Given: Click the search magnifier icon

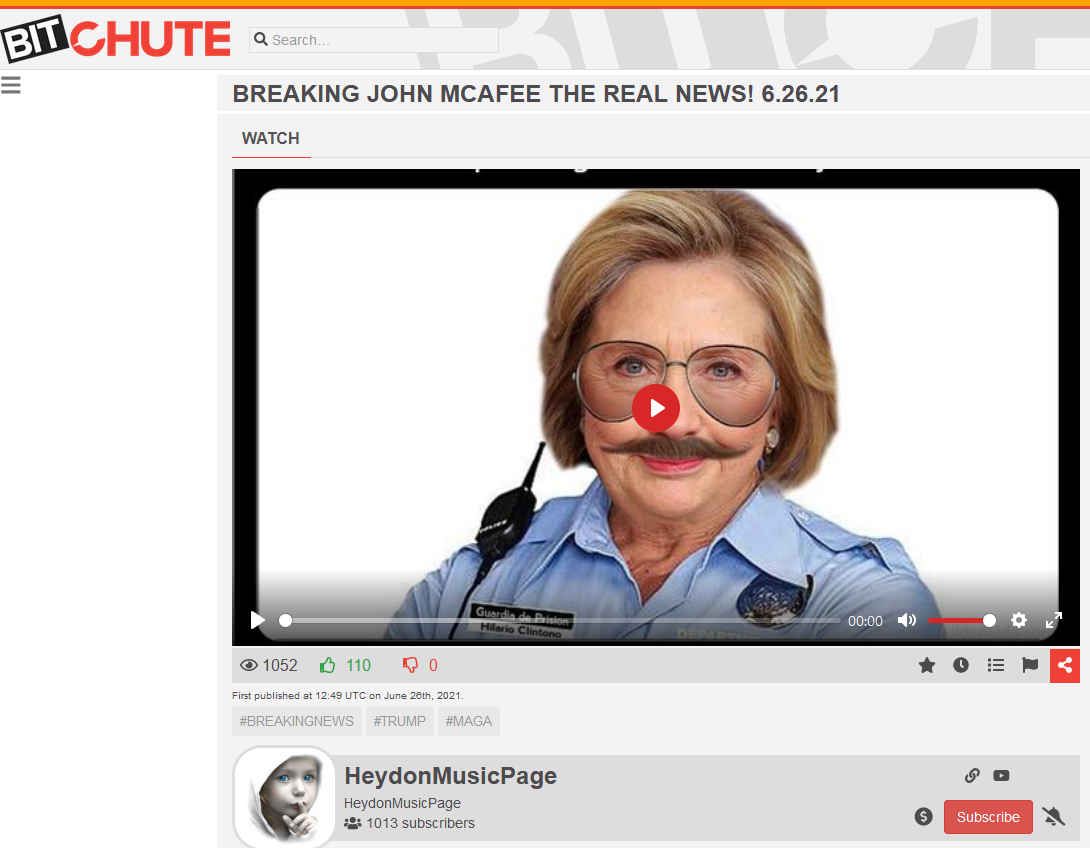Looking at the screenshot, I should click(261, 39).
